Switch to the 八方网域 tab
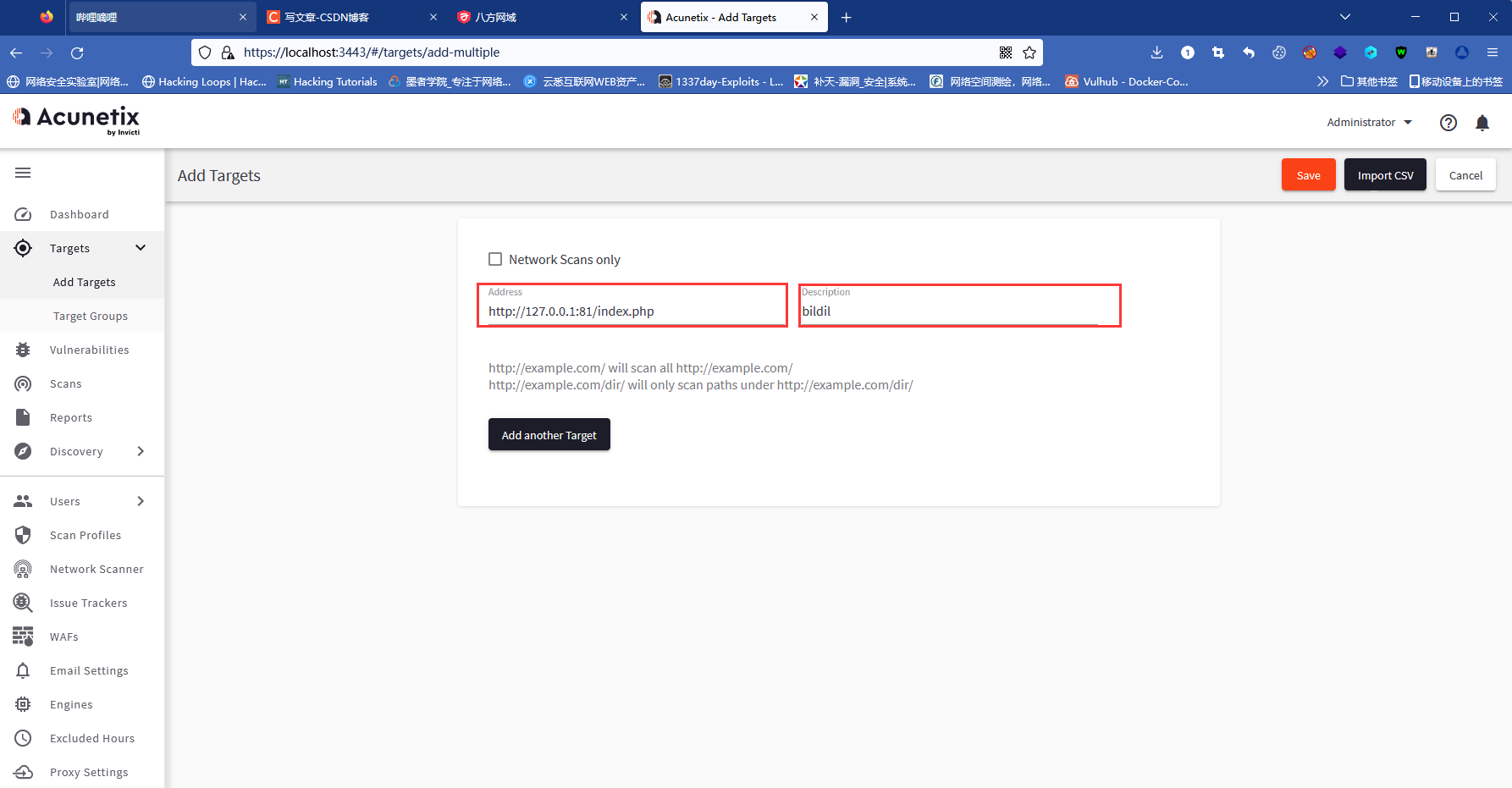The image size is (1512, 788). pos(542,17)
